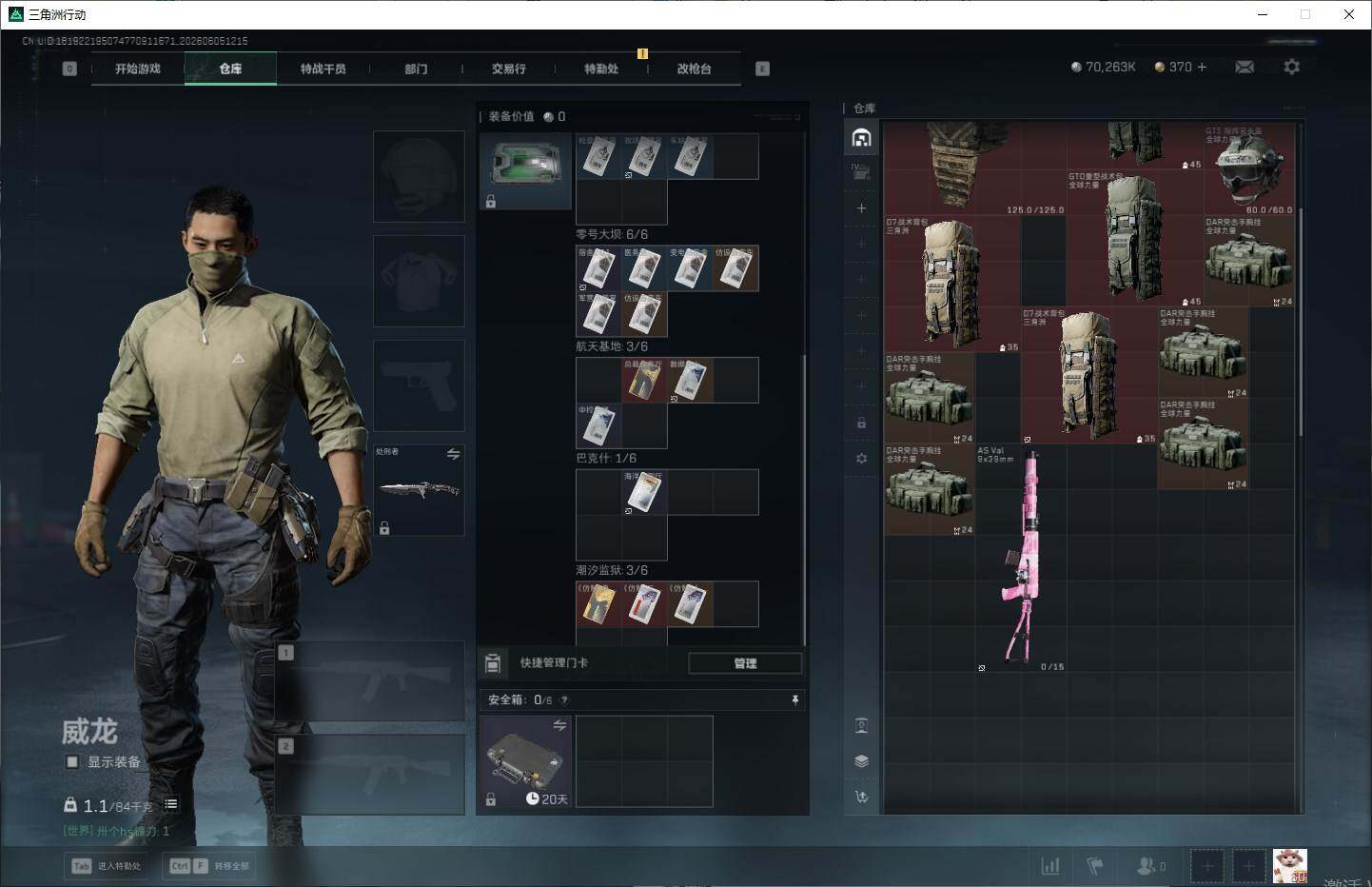1372x887 pixels.
Task: Switch to the 特战干员 tab
Action: [x=323, y=69]
